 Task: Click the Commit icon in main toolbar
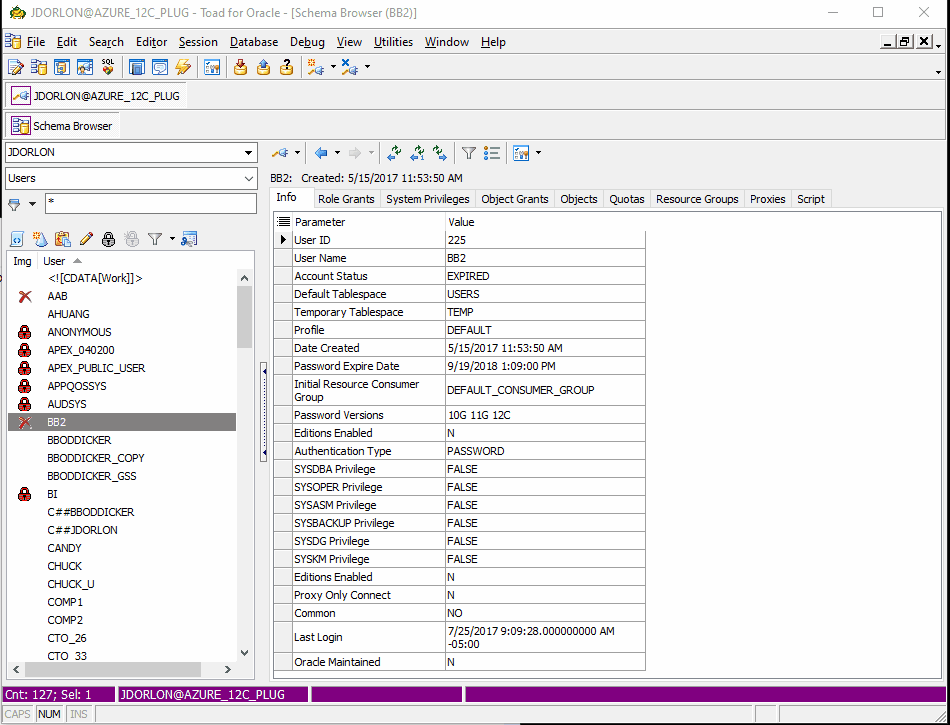click(240, 67)
